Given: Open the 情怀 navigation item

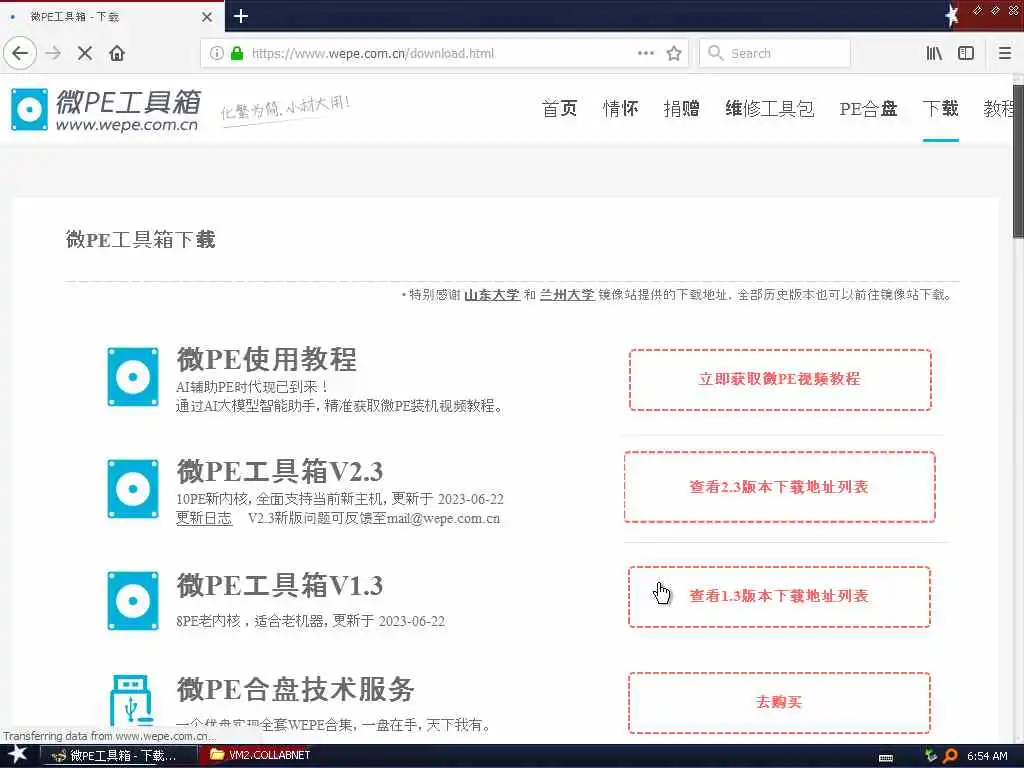Looking at the screenshot, I should (620, 108).
